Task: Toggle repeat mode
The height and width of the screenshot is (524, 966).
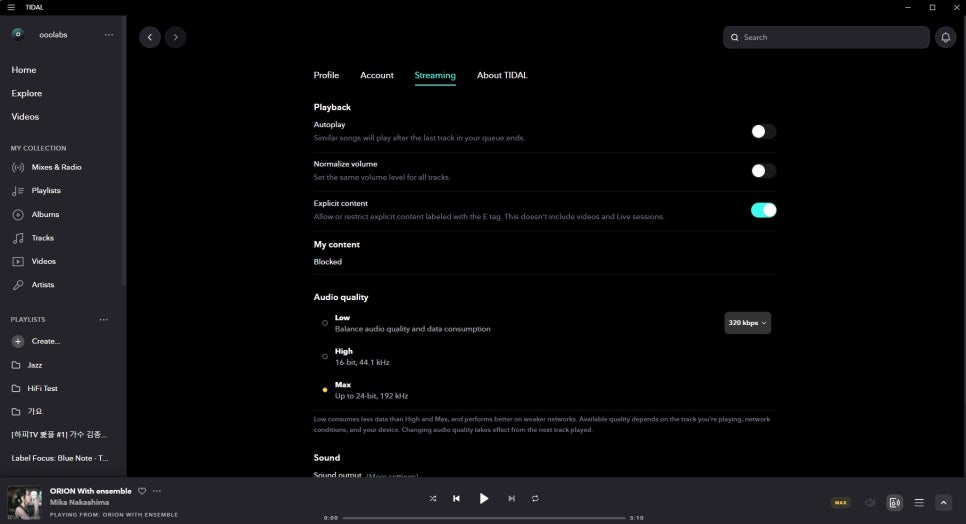Action: [x=535, y=499]
